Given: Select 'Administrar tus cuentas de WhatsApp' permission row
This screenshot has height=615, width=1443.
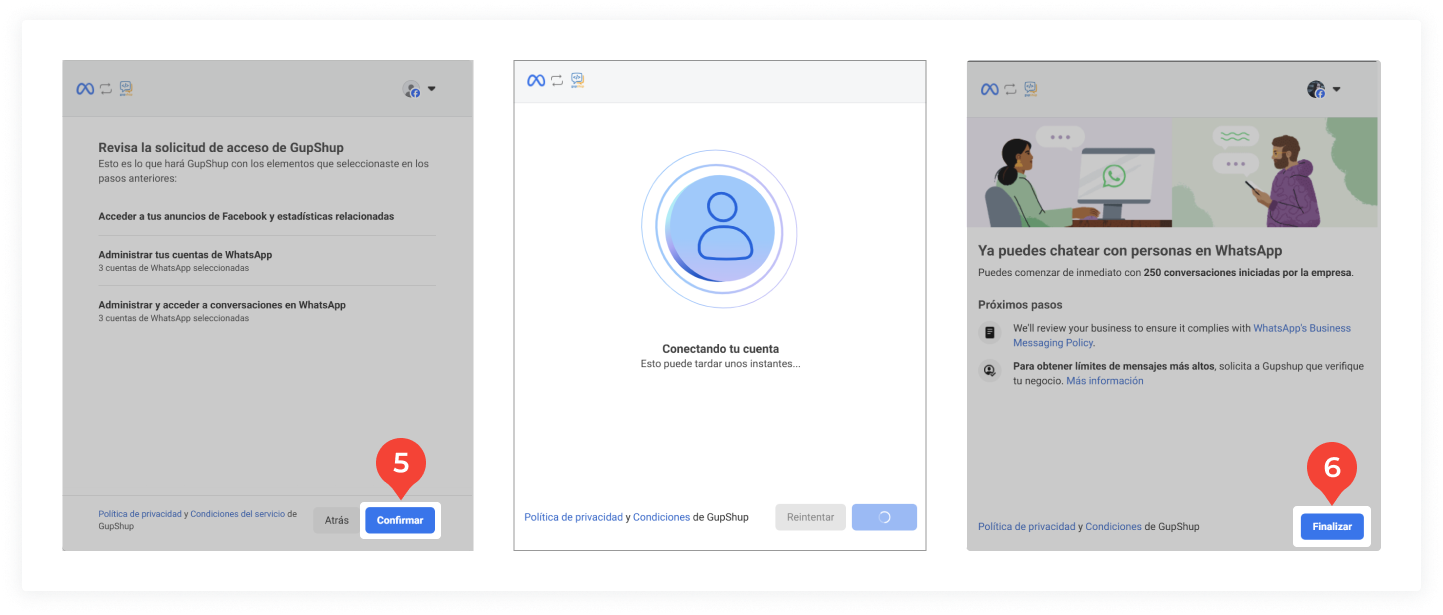Looking at the screenshot, I should (185, 255).
